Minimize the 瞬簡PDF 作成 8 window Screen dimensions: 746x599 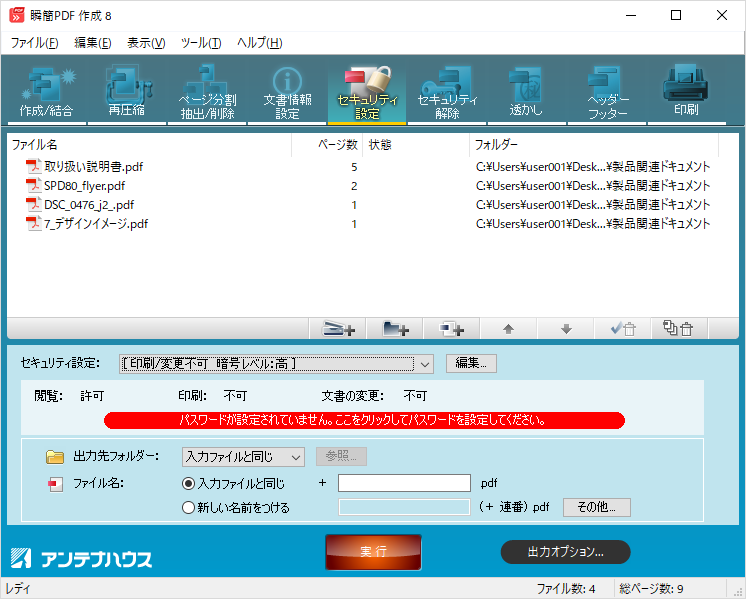tap(631, 15)
